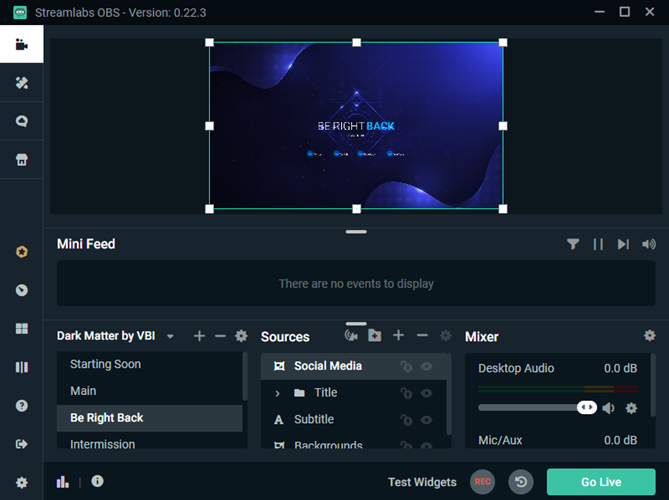Viewport: 669px width, 500px height.
Task: Add a source folder icon
Action: (x=375, y=335)
